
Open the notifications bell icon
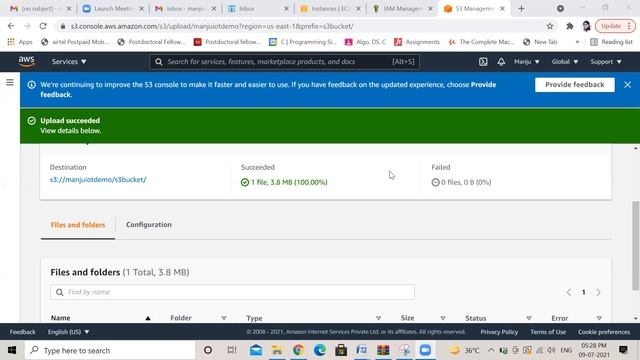pyautogui.click(x=501, y=62)
